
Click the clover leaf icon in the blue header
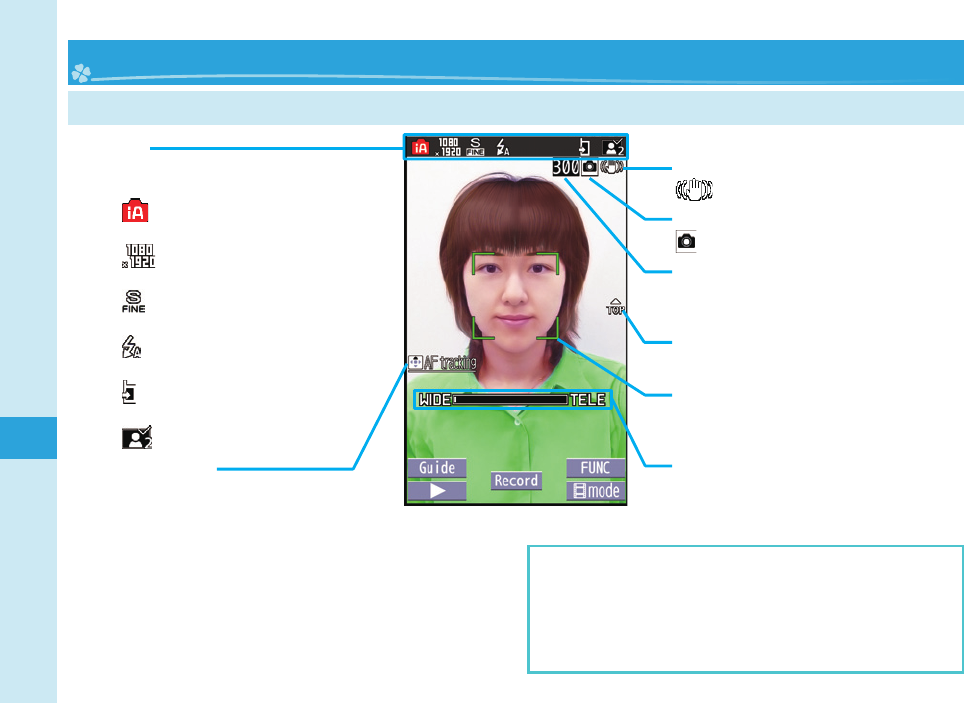click(x=81, y=73)
